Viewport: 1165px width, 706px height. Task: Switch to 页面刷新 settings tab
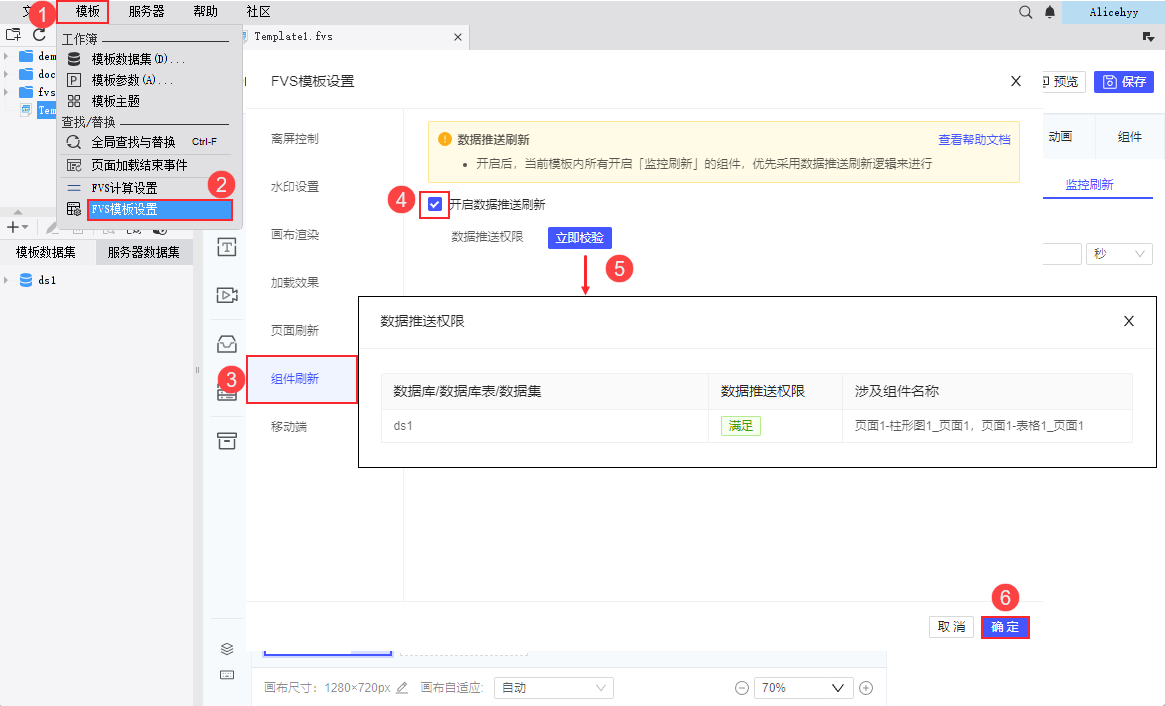(295, 331)
